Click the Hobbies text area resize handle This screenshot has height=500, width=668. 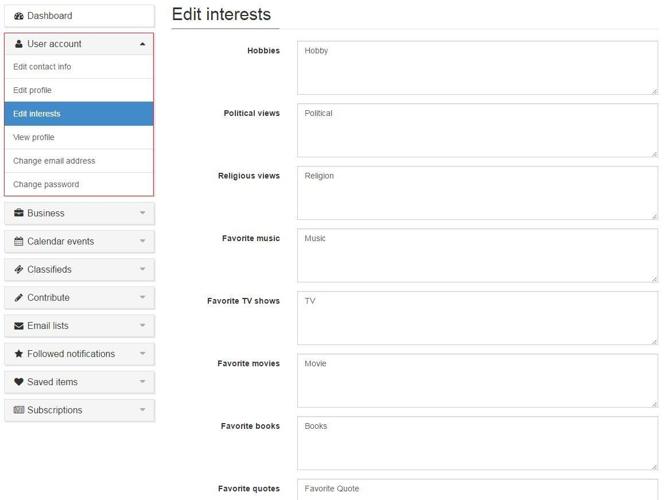[x=654, y=92]
